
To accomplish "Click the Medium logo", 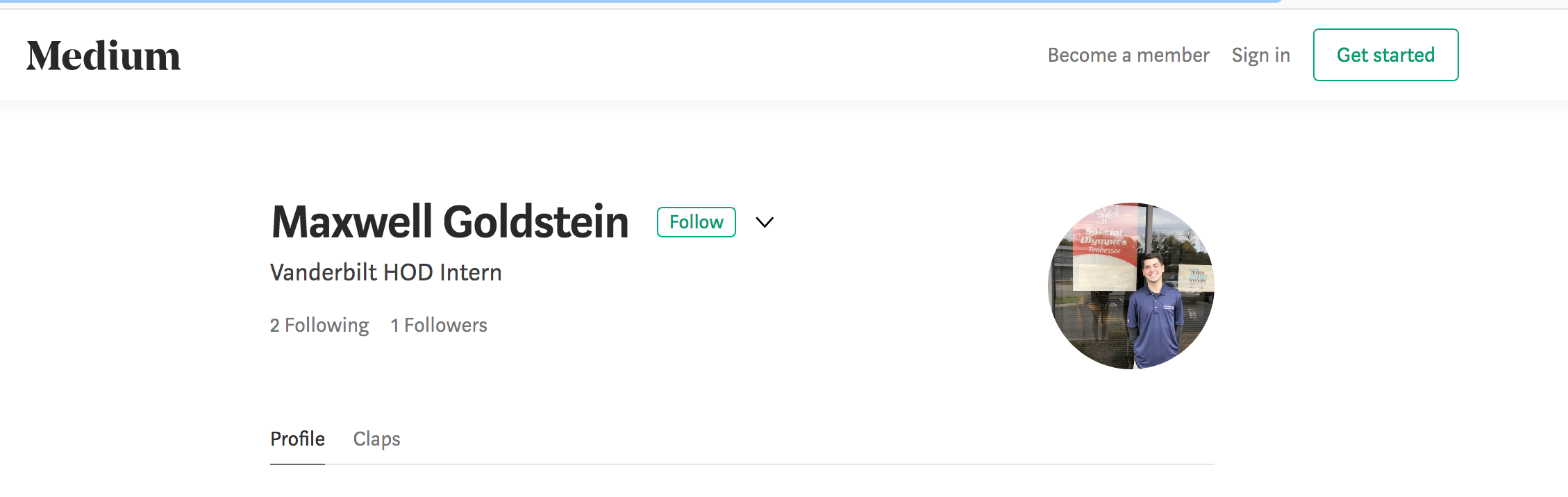I will coord(103,56).
